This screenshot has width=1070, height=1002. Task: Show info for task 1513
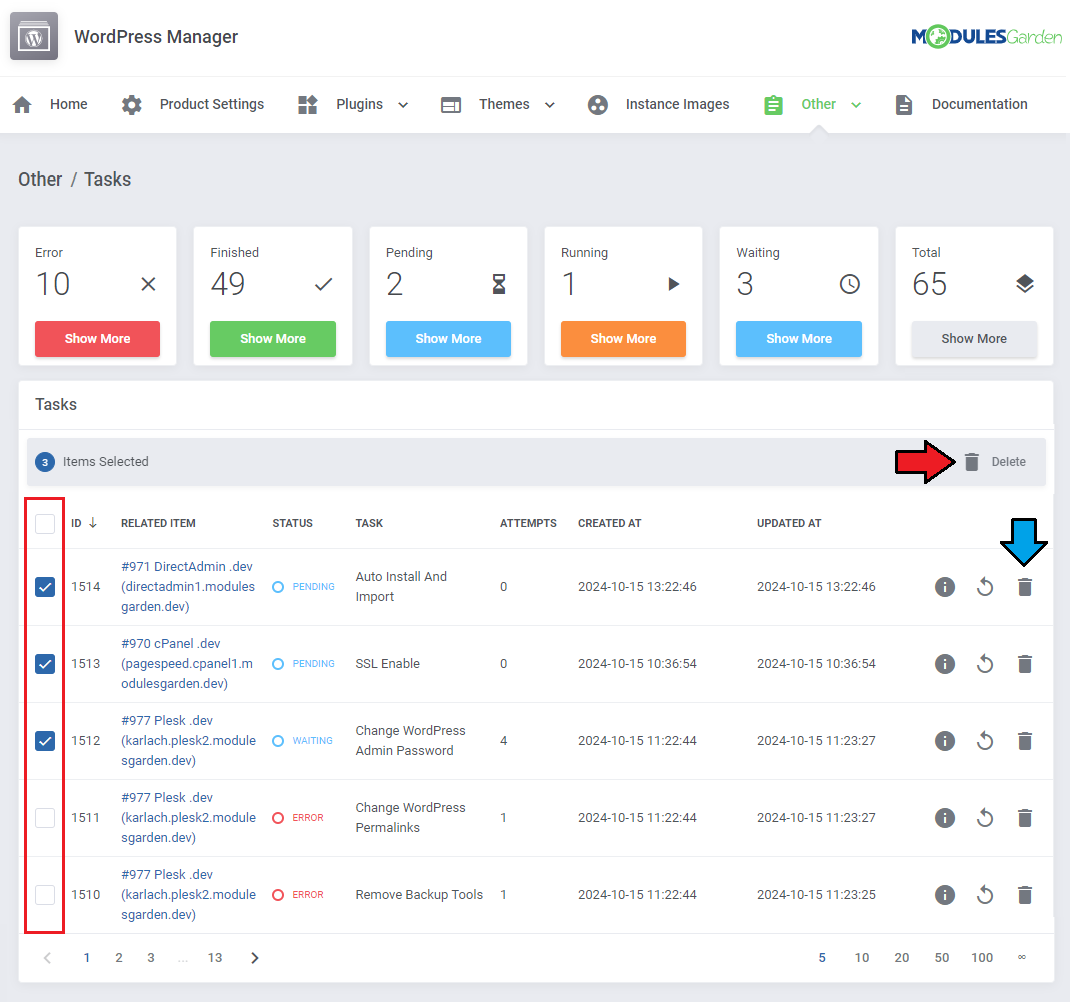click(x=944, y=663)
